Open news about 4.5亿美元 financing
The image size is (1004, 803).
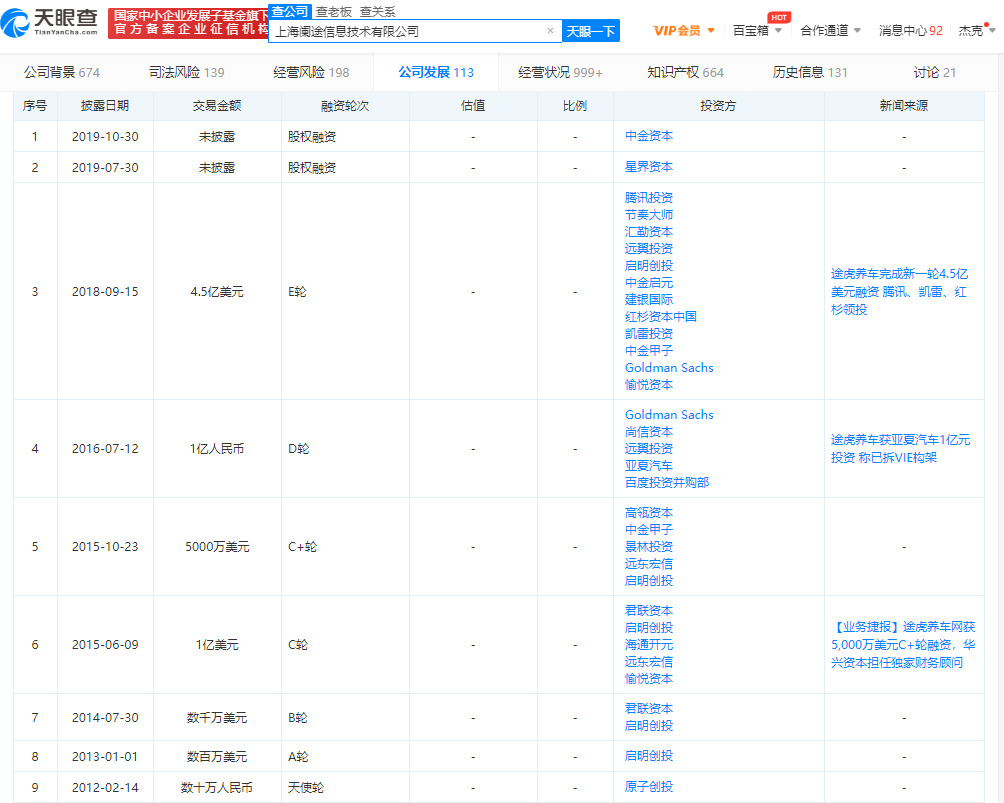(x=900, y=291)
